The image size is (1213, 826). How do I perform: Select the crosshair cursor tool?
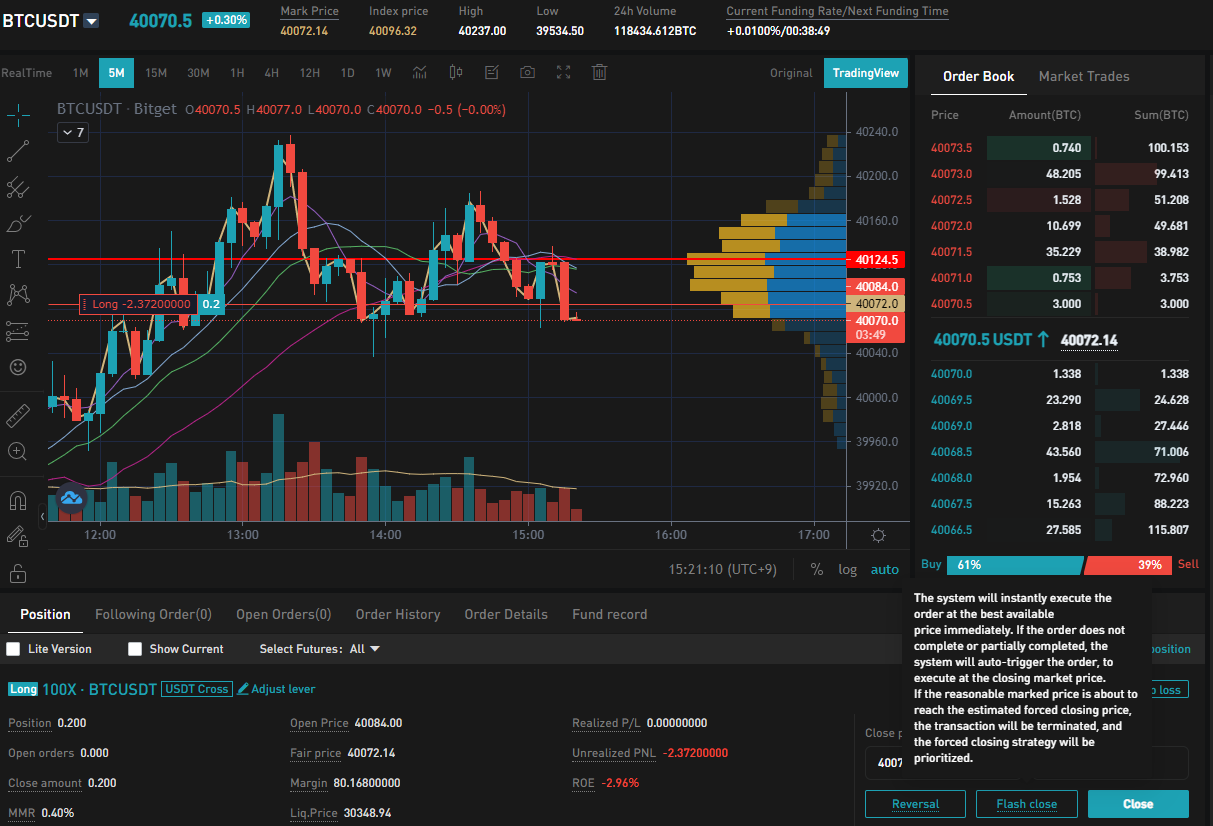click(18, 116)
